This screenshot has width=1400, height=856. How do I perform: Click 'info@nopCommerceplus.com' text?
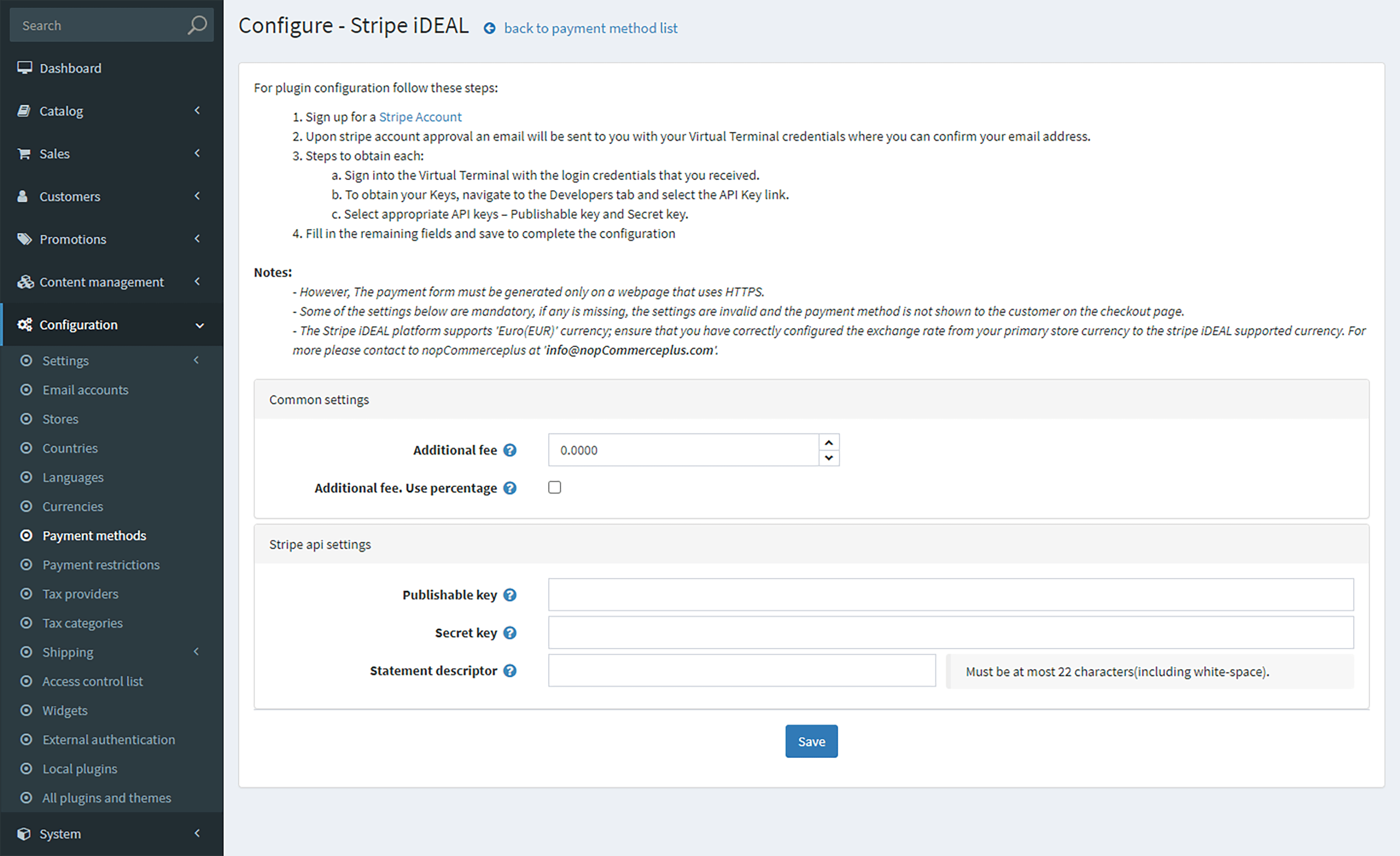click(630, 350)
